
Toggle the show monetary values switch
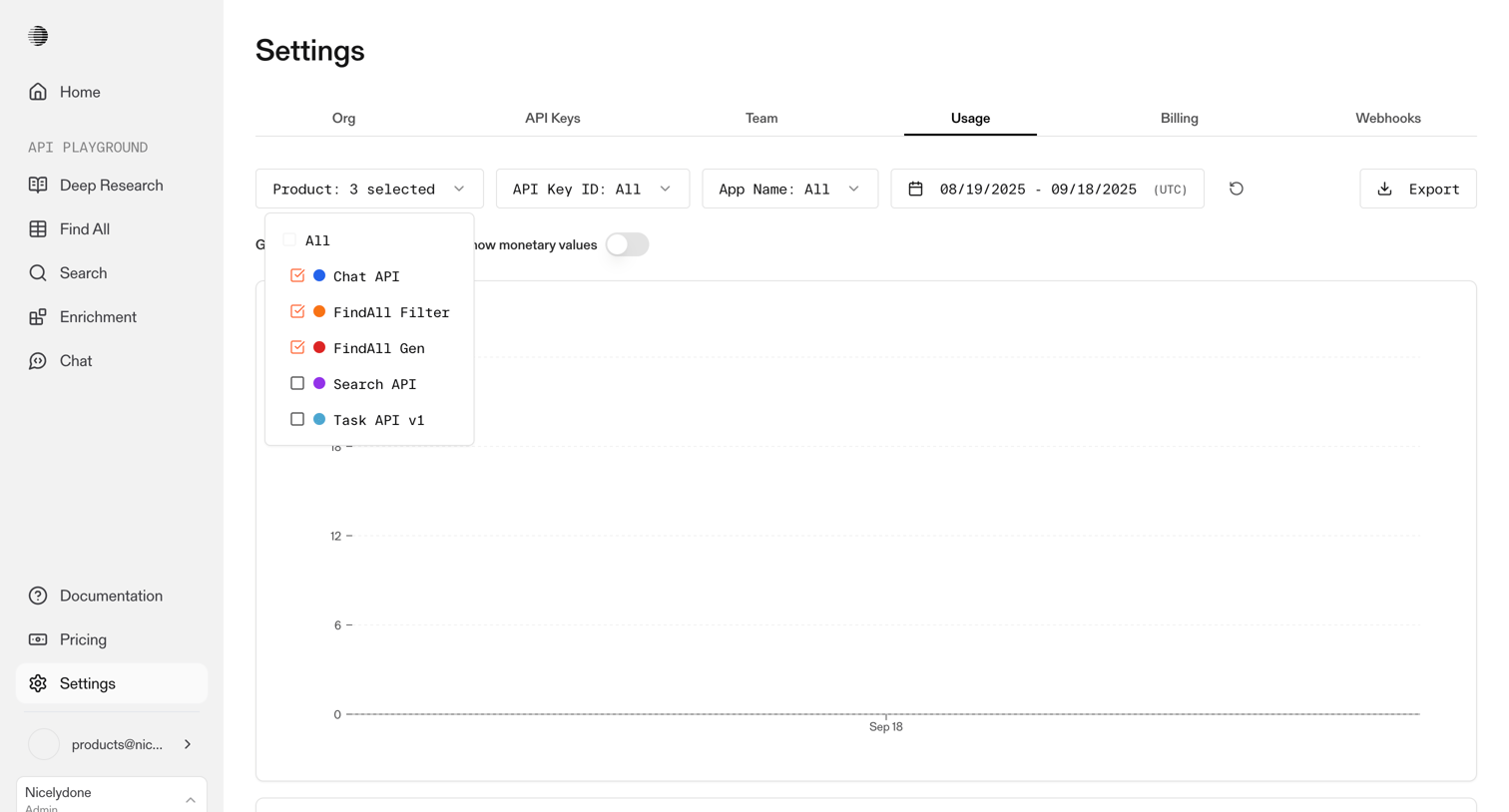pyautogui.click(x=627, y=244)
